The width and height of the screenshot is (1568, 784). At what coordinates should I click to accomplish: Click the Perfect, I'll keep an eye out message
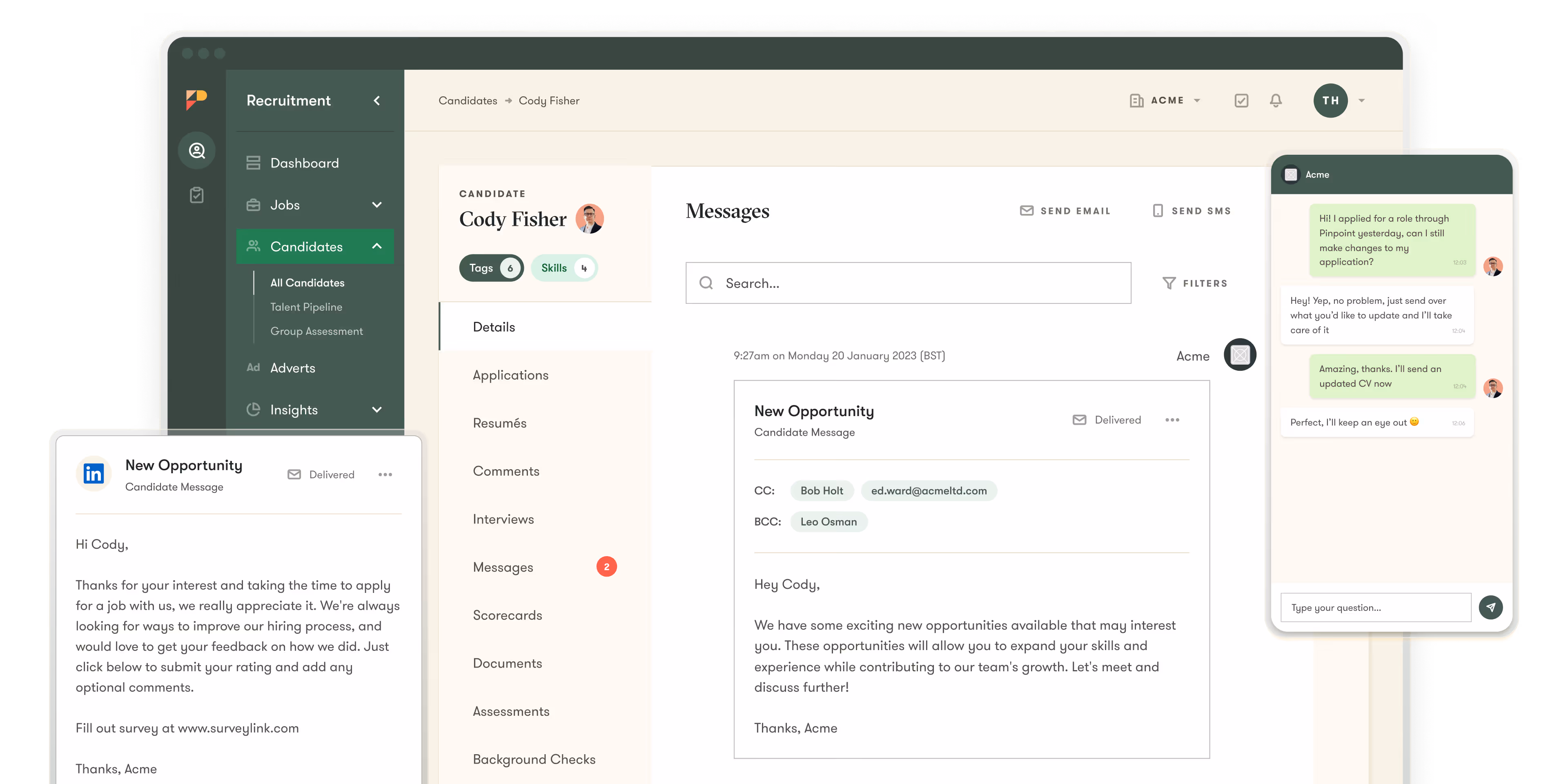(1377, 423)
